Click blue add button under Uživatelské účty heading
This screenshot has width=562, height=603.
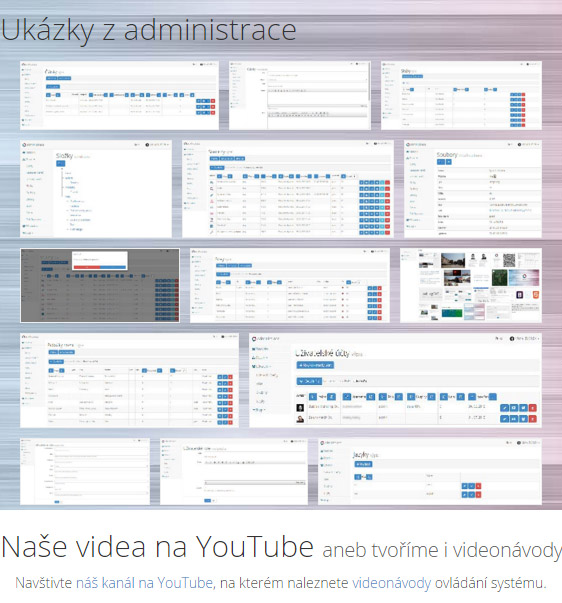pos(315,365)
